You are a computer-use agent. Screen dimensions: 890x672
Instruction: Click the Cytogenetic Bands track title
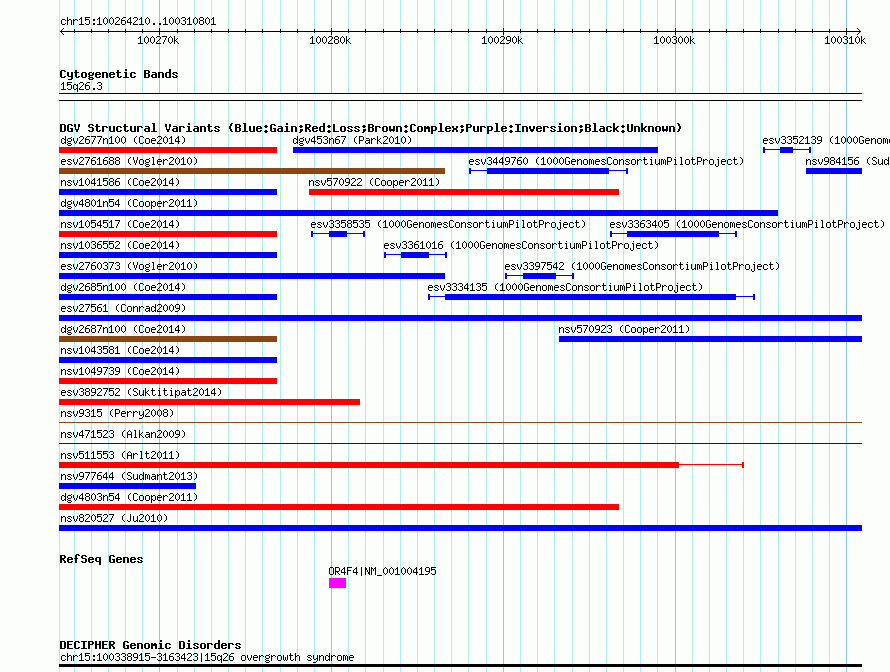pyautogui.click(x=119, y=74)
